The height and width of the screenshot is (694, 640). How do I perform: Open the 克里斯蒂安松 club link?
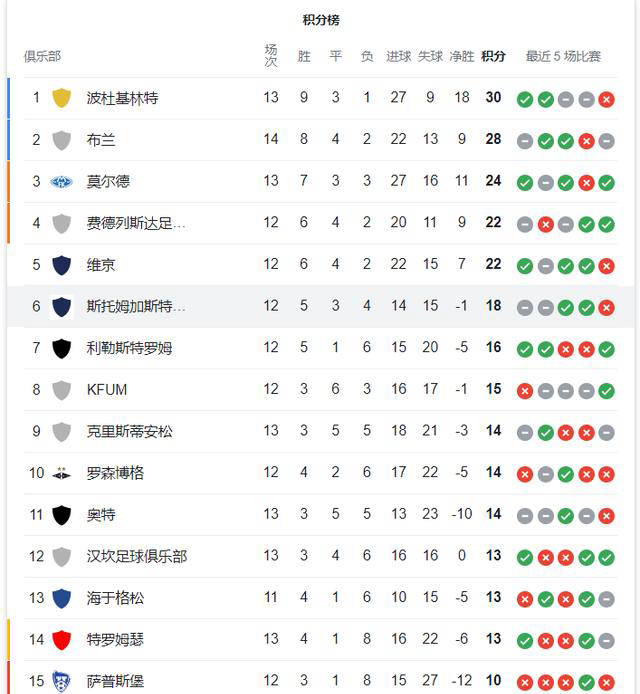pyautogui.click(x=129, y=431)
